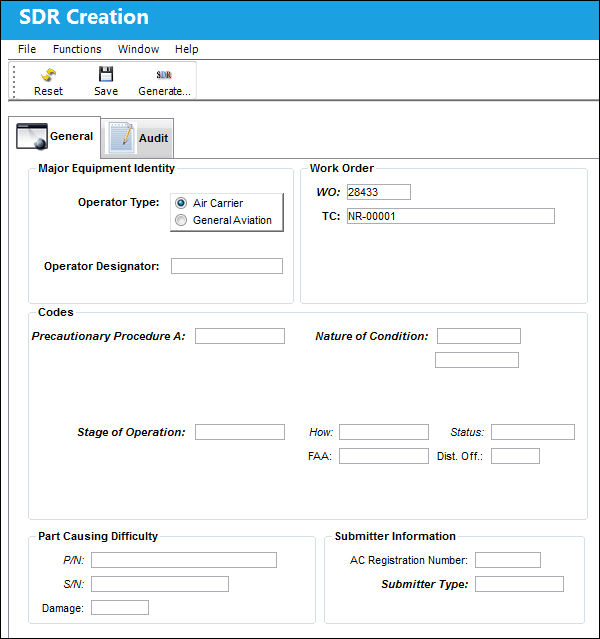600x639 pixels.
Task: Click the WO input field
Action: [x=379, y=192]
